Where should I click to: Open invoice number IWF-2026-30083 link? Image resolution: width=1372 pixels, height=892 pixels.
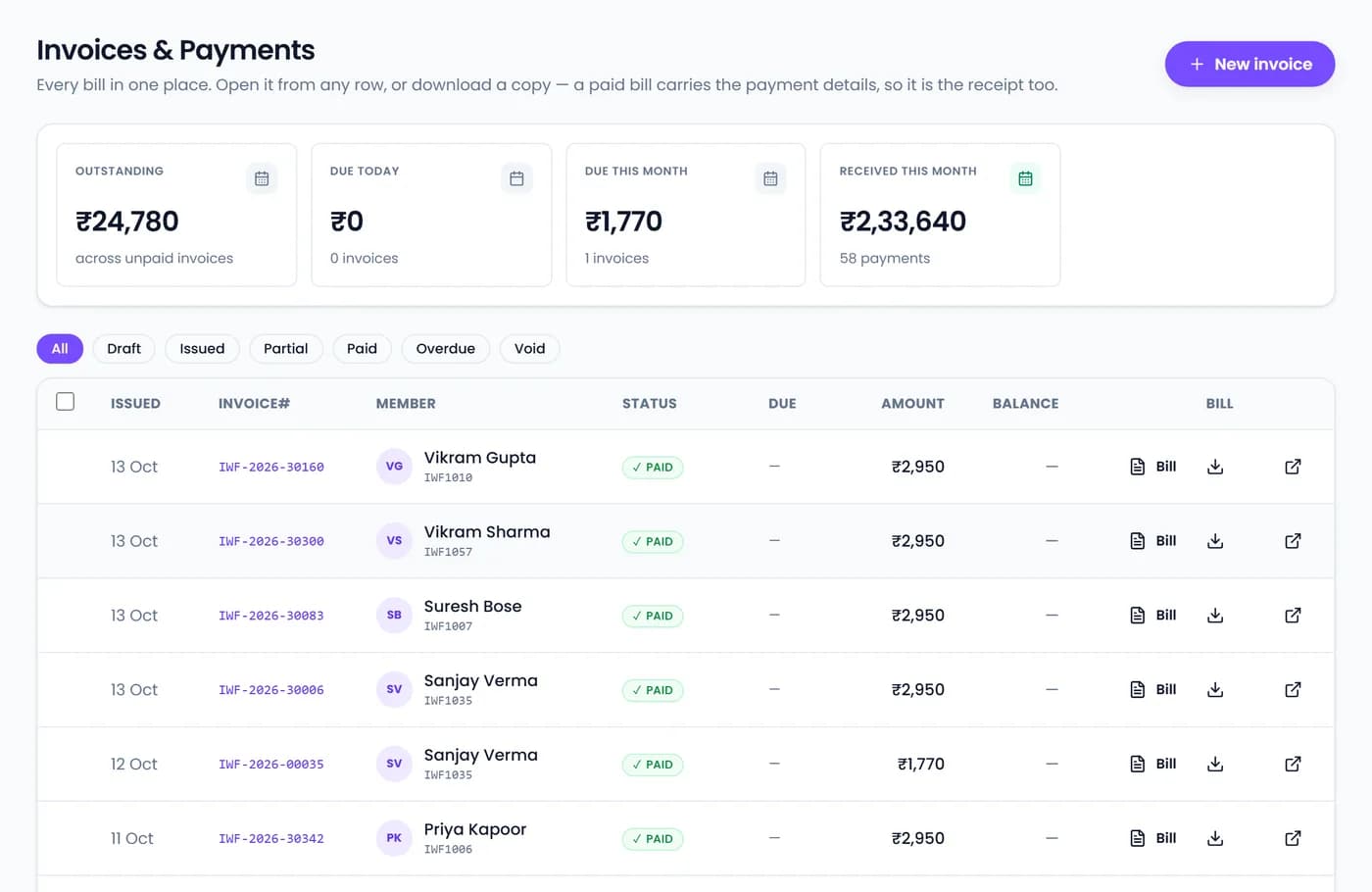[271, 617]
